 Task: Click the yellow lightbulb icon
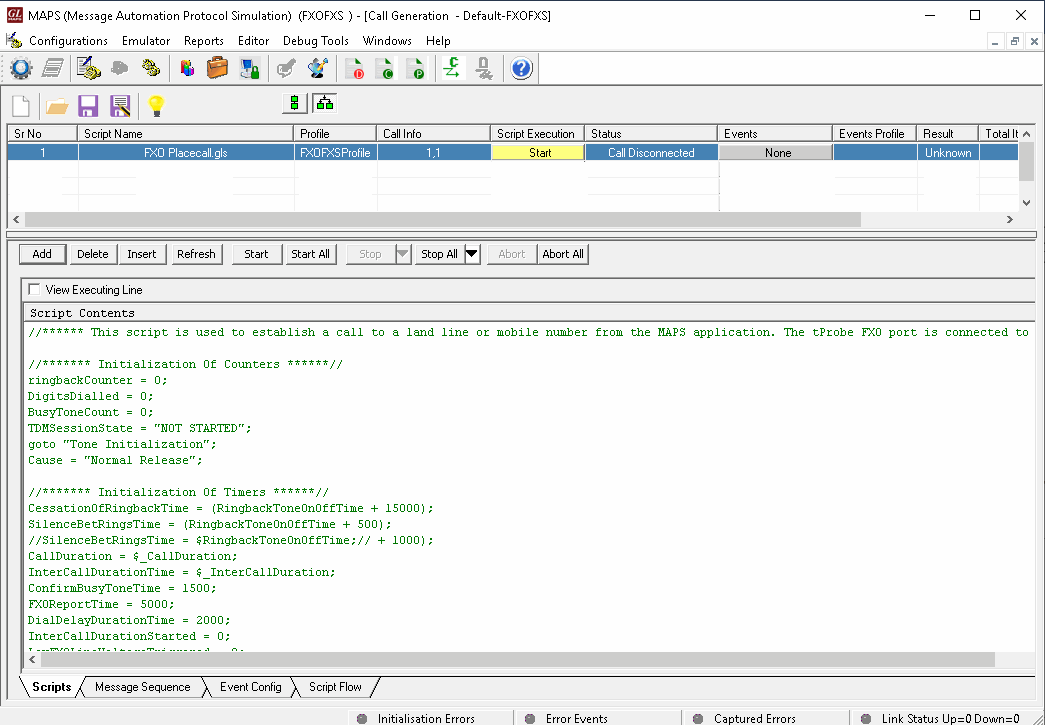click(155, 105)
